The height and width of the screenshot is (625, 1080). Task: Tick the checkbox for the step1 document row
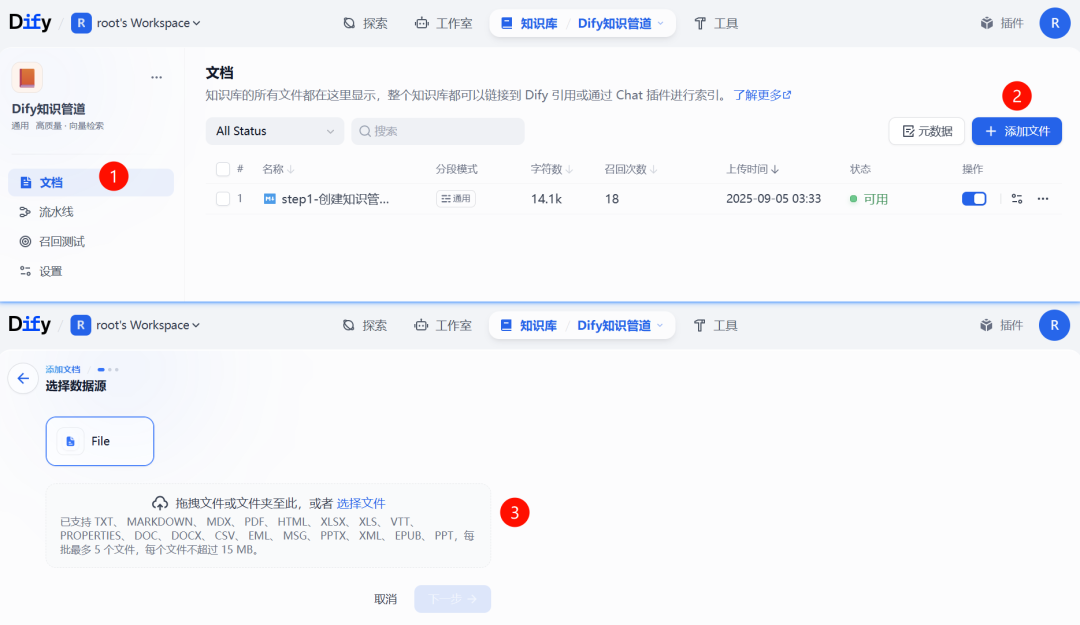click(x=224, y=198)
